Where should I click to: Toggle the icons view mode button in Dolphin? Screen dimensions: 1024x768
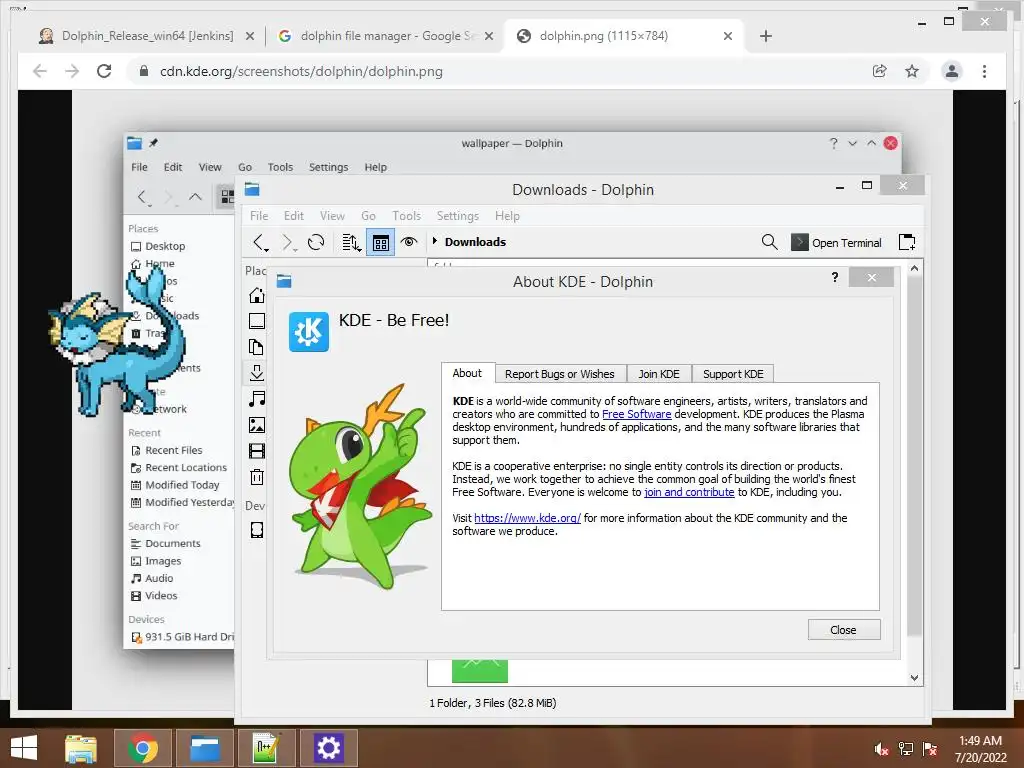(381, 243)
